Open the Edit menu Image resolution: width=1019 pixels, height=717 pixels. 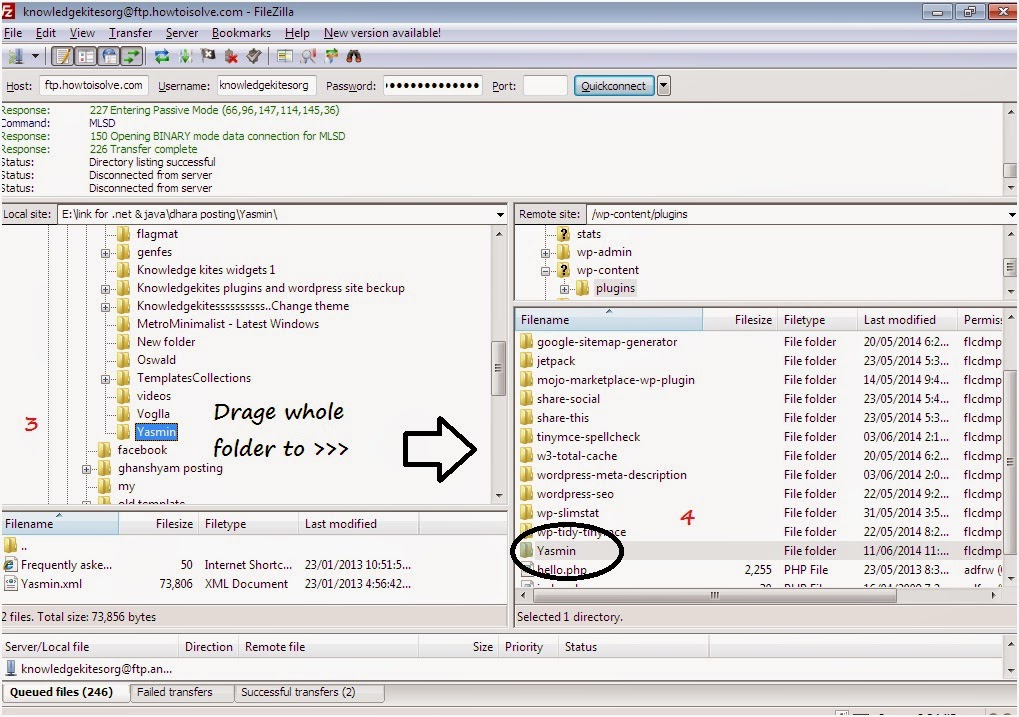click(45, 33)
